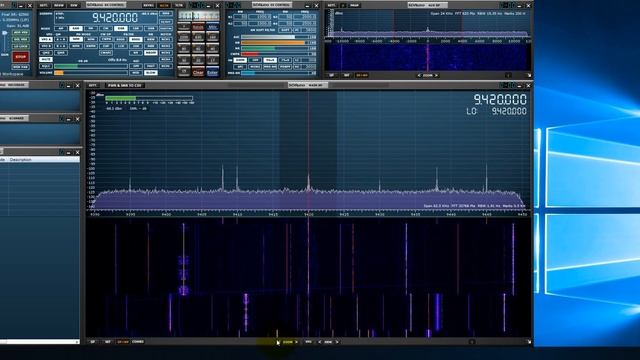Click the SQLC squelch button
The width and height of the screenshot is (640, 360).
click(46, 66)
